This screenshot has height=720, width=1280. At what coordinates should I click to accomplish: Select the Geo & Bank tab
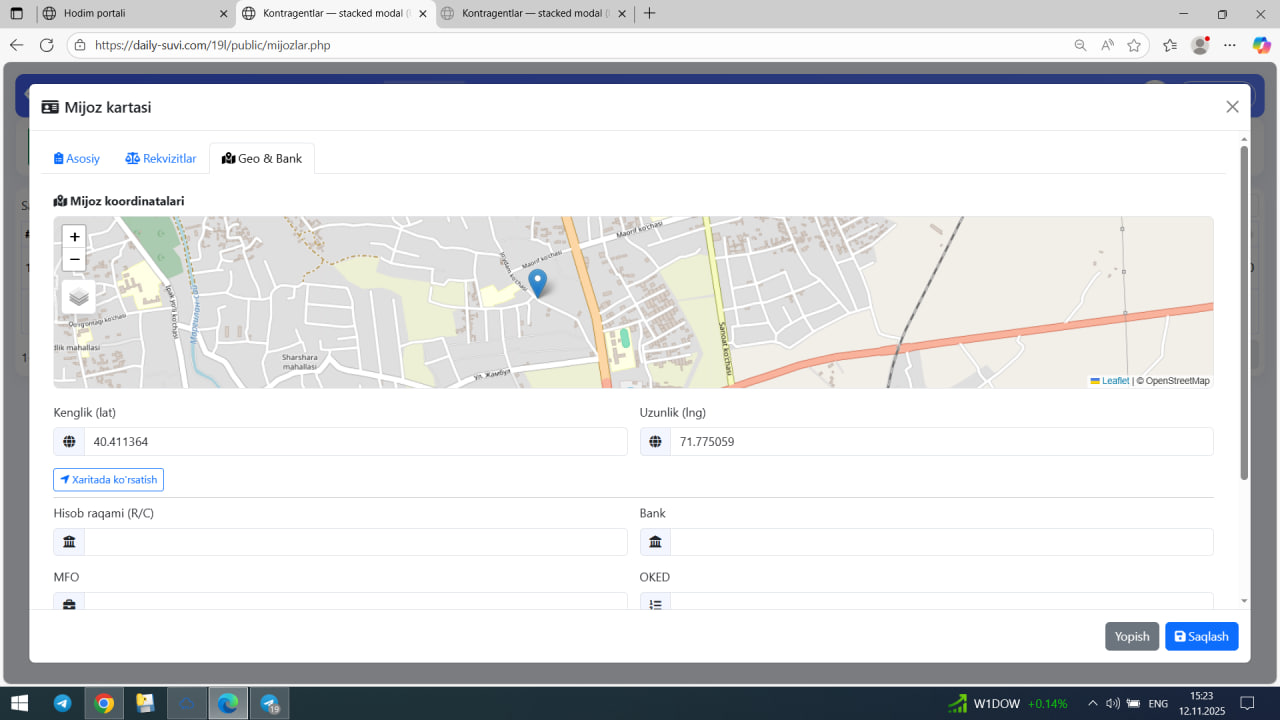(x=262, y=158)
